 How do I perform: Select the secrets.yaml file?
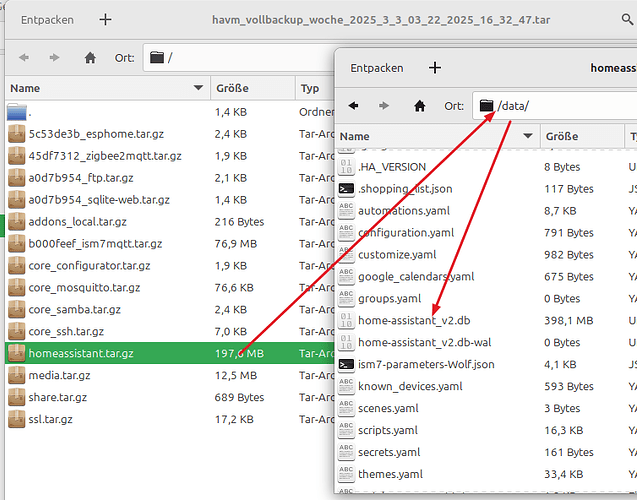tap(388, 452)
